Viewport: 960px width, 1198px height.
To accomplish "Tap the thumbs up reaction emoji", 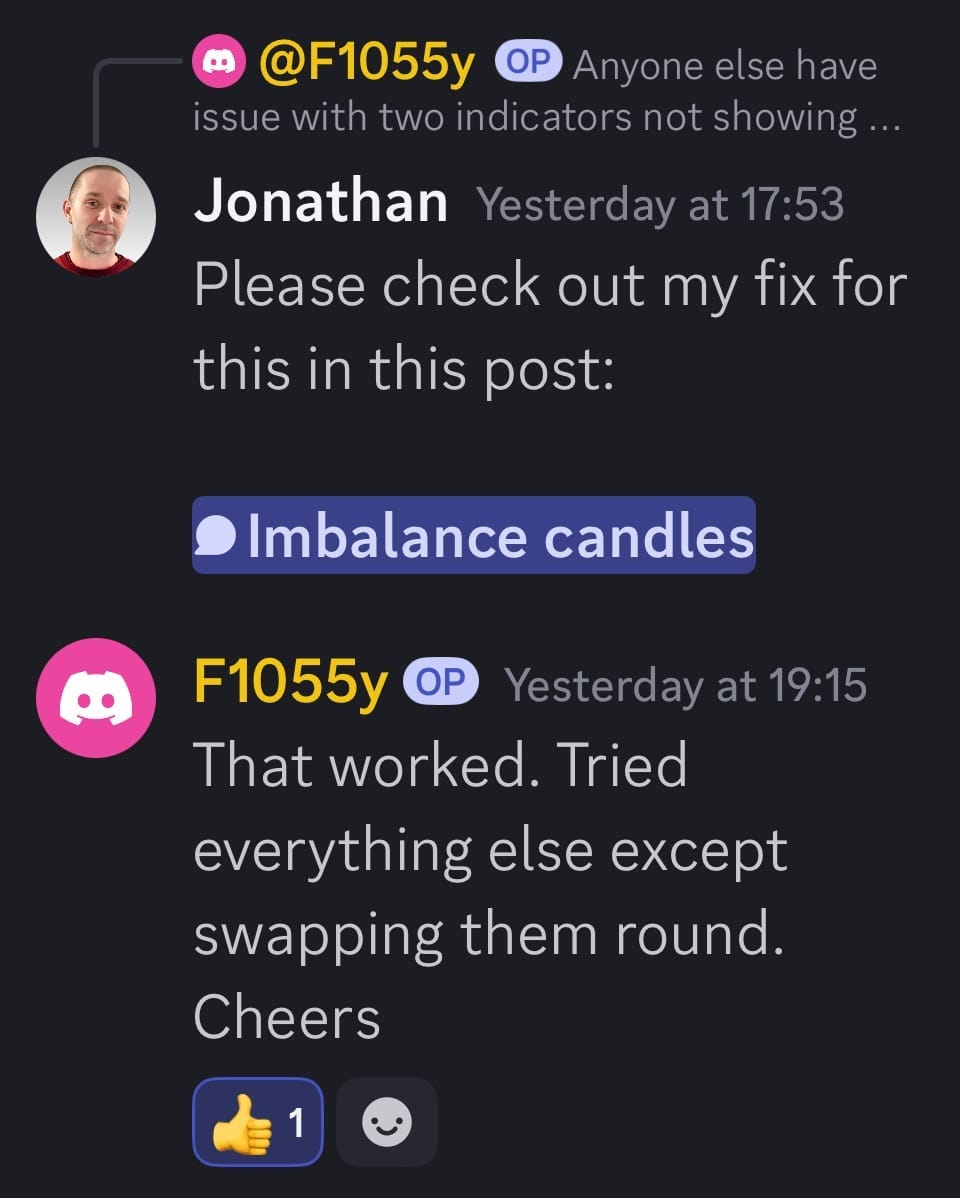I will click(x=241, y=1122).
